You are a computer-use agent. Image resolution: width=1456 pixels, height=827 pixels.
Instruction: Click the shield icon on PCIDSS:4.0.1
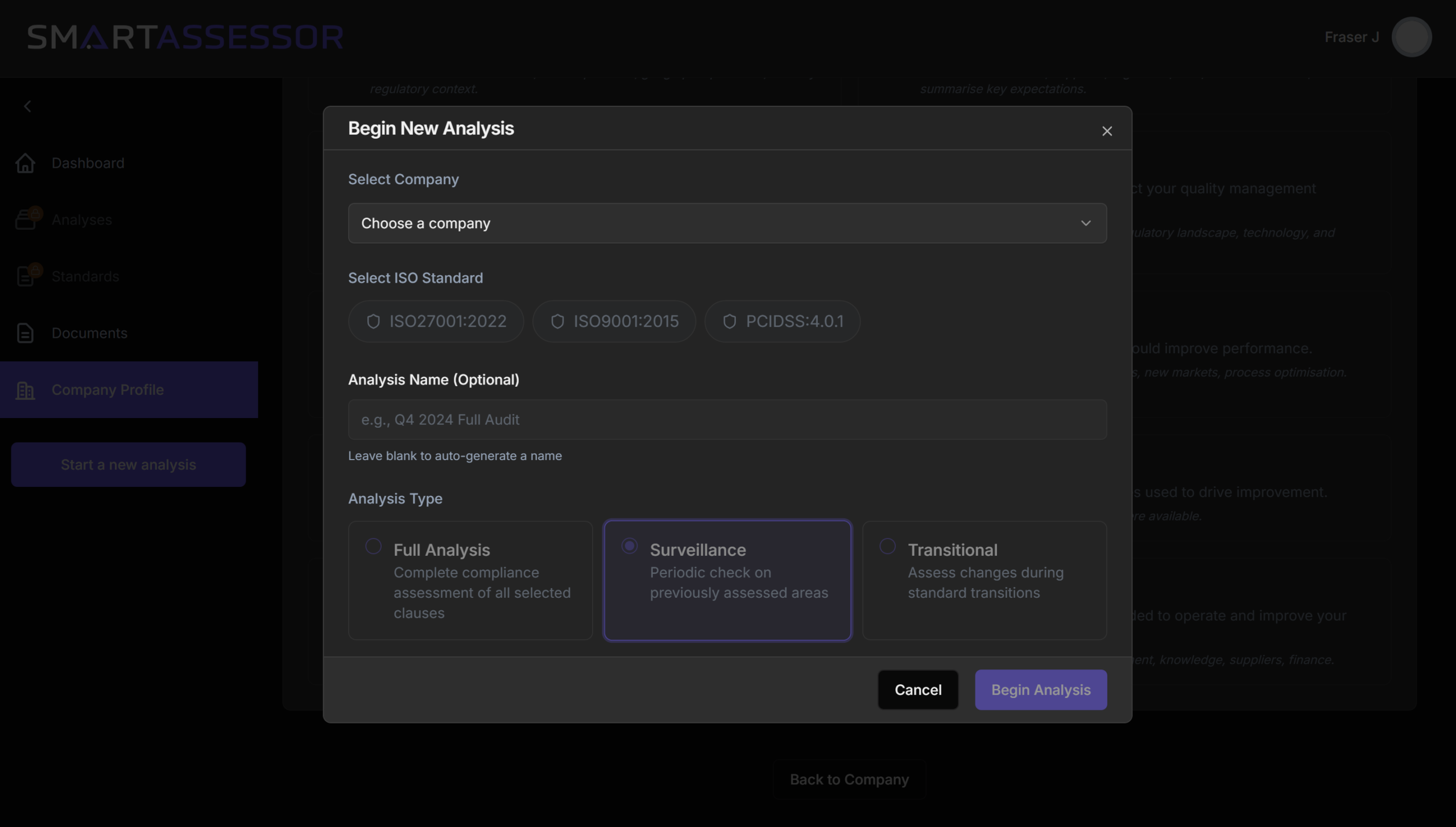[x=730, y=321]
